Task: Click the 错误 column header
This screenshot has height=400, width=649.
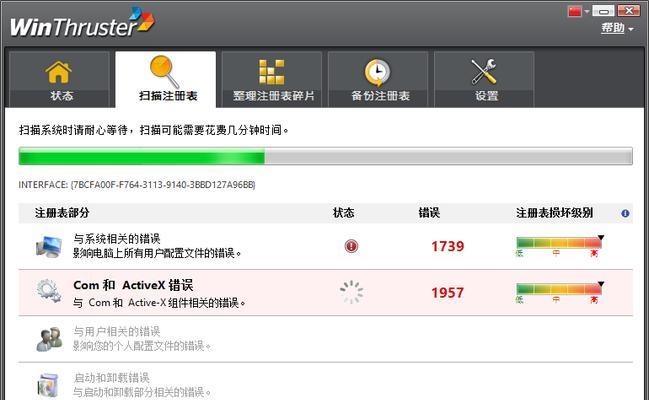Action: 429,213
